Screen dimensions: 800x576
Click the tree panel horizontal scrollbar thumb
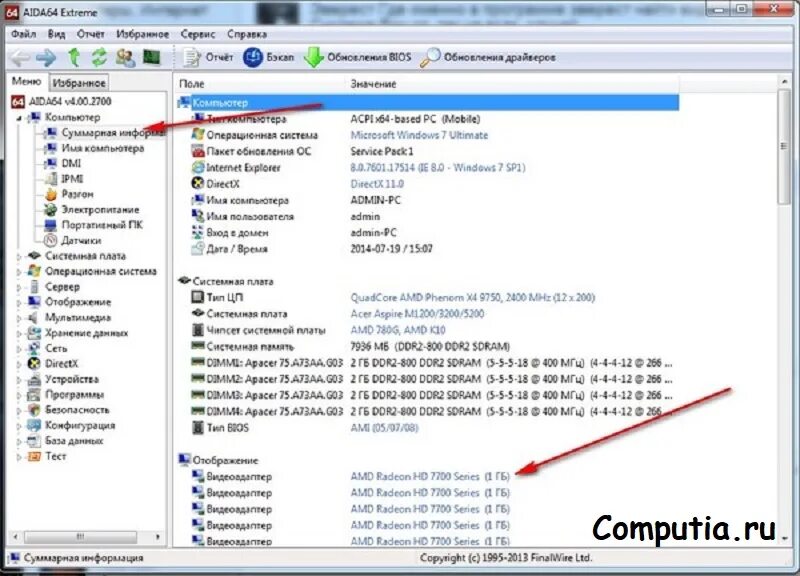81,537
